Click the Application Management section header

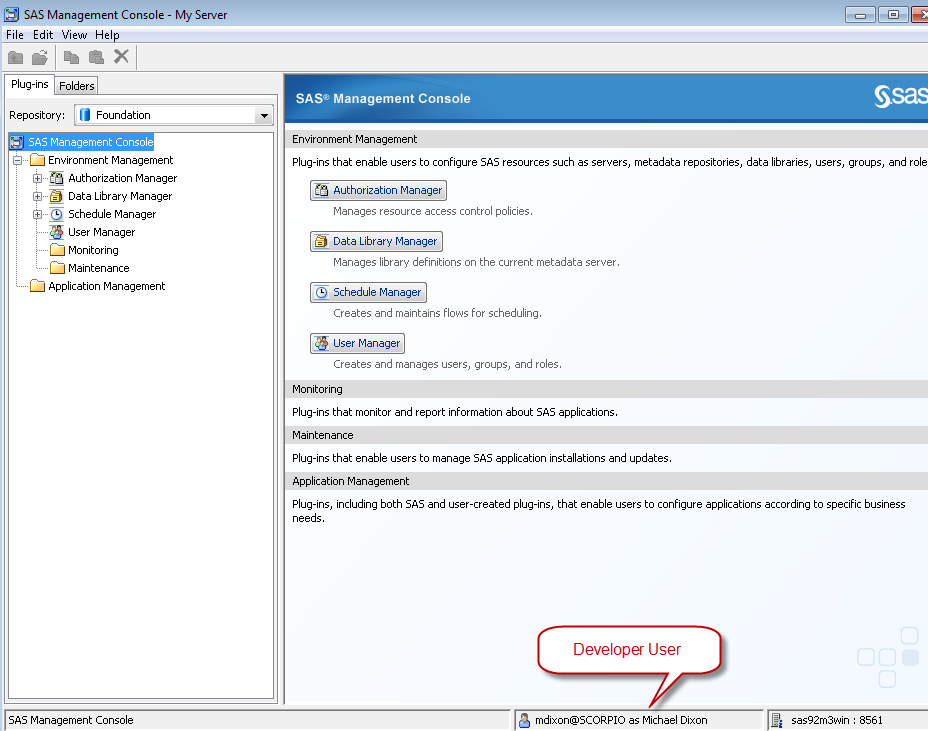point(607,481)
